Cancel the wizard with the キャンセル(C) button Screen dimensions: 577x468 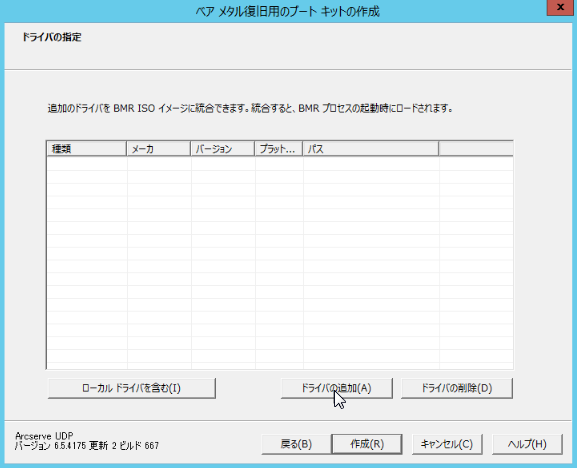[x=447, y=444]
